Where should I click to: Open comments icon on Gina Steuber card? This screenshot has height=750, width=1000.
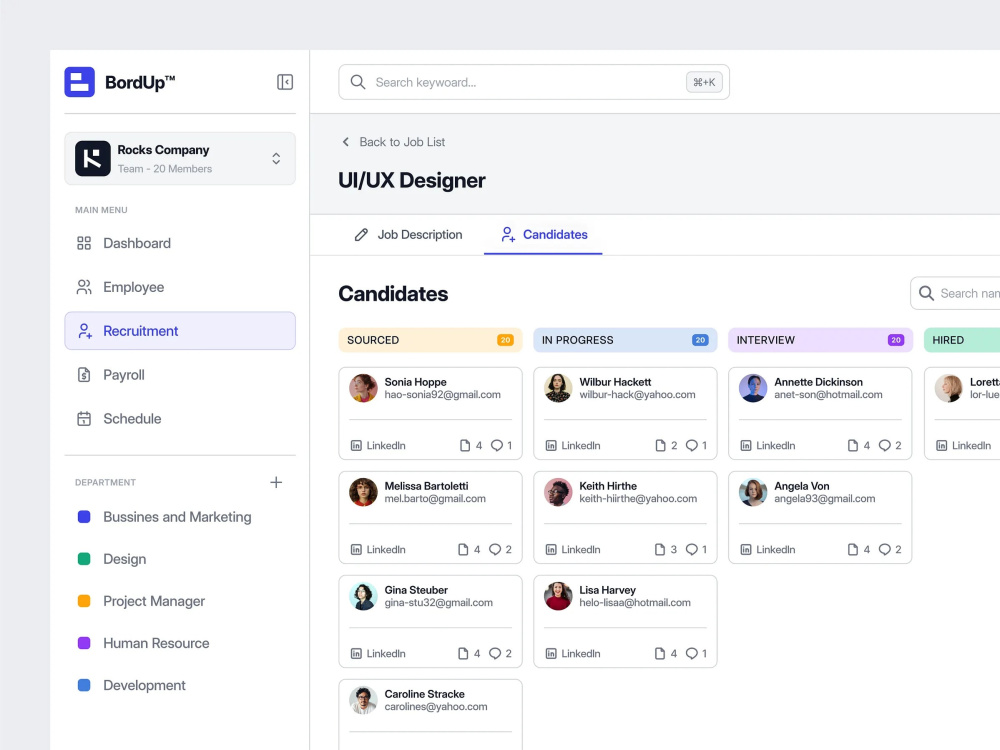(495, 653)
